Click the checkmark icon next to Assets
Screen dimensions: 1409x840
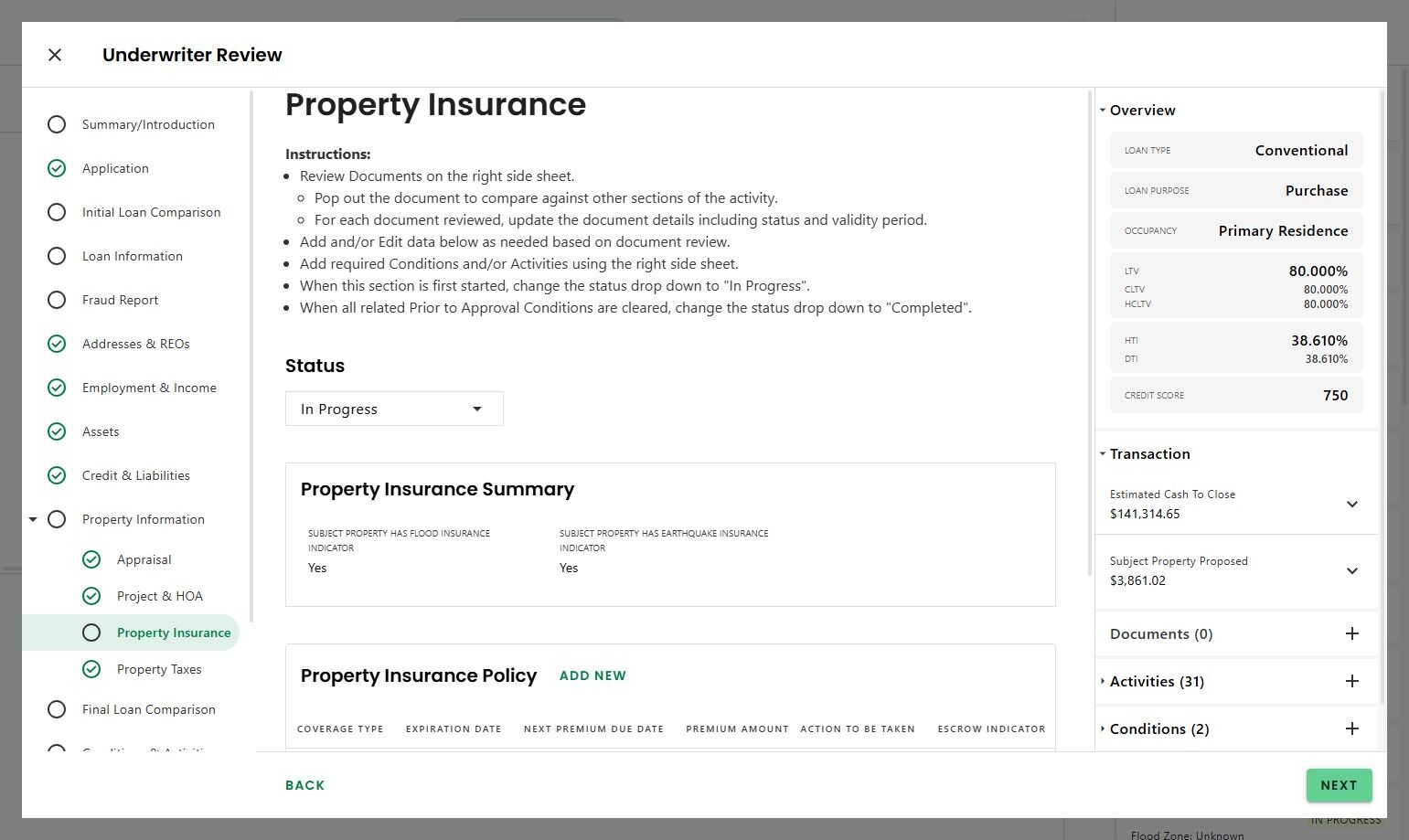coord(57,431)
